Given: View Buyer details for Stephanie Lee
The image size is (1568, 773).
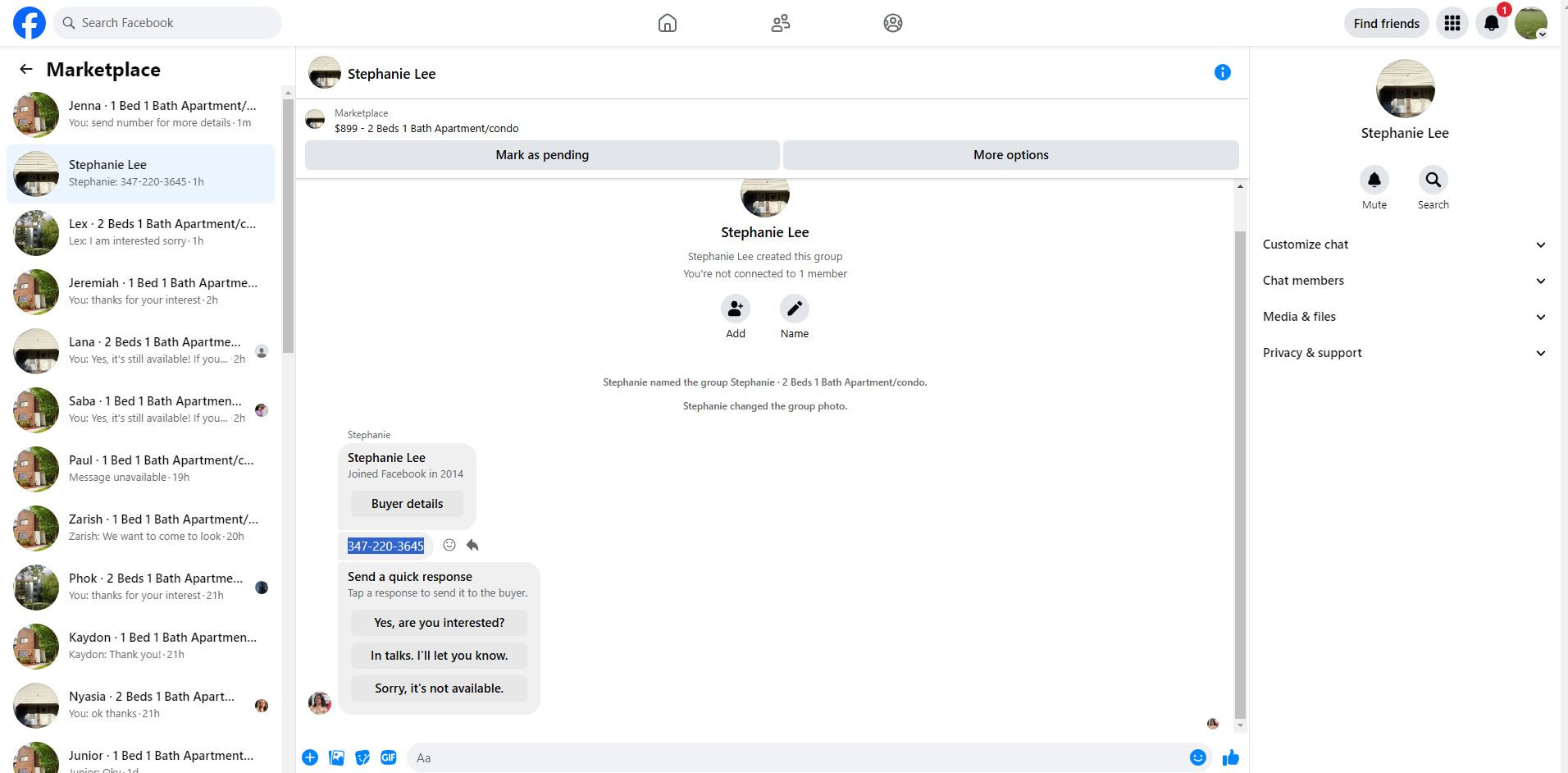Looking at the screenshot, I should coord(407,504).
